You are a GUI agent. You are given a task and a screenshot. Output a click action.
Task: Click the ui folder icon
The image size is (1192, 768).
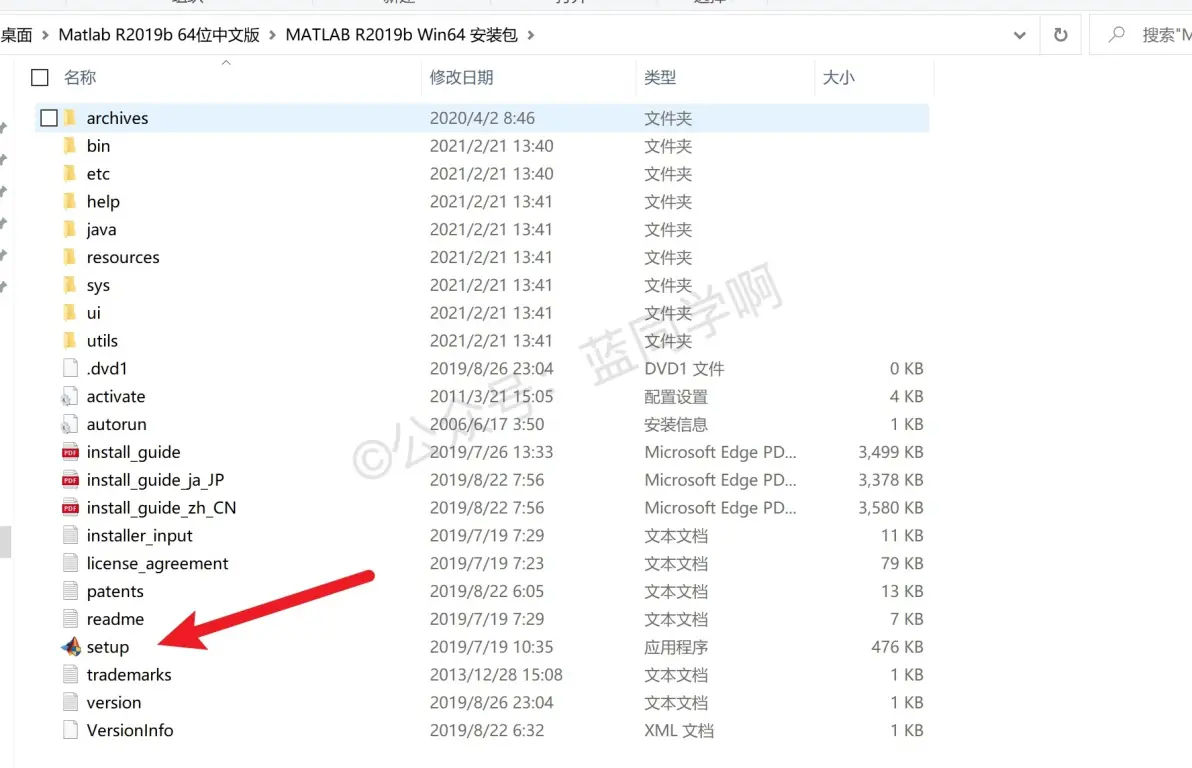coord(70,313)
